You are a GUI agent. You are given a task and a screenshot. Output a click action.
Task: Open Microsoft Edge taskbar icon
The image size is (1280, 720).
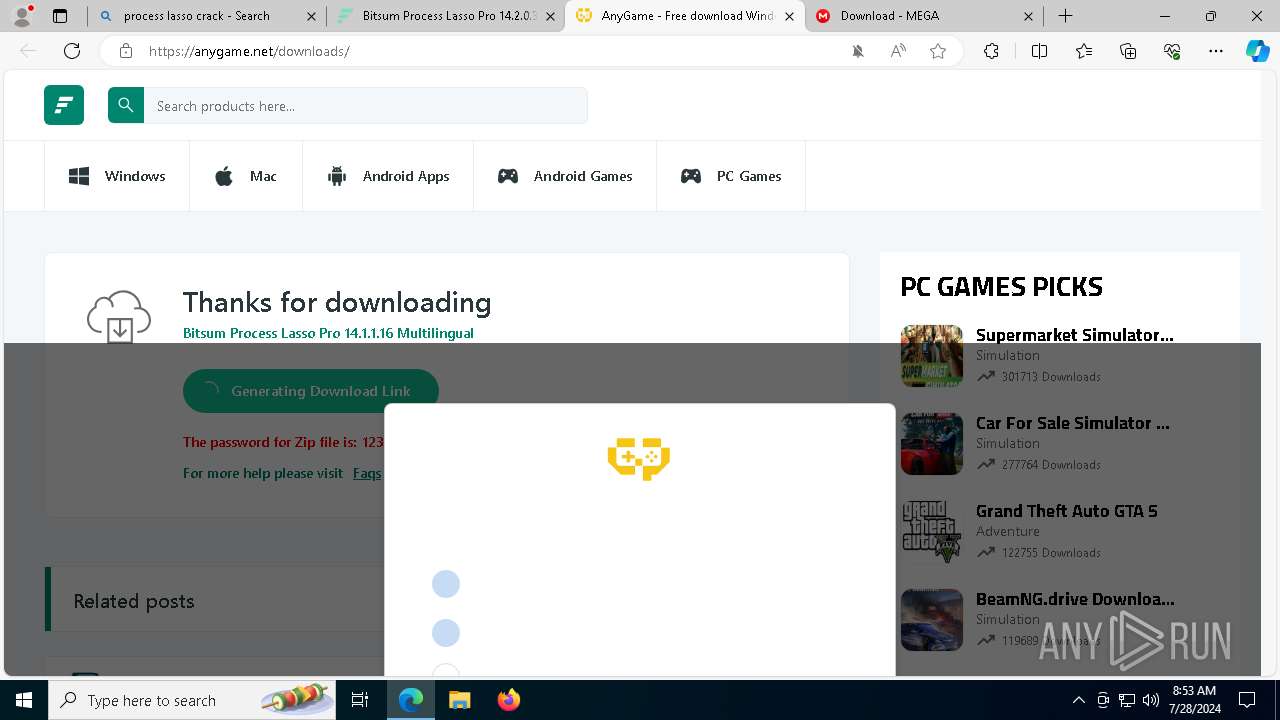tap(411, 700)
